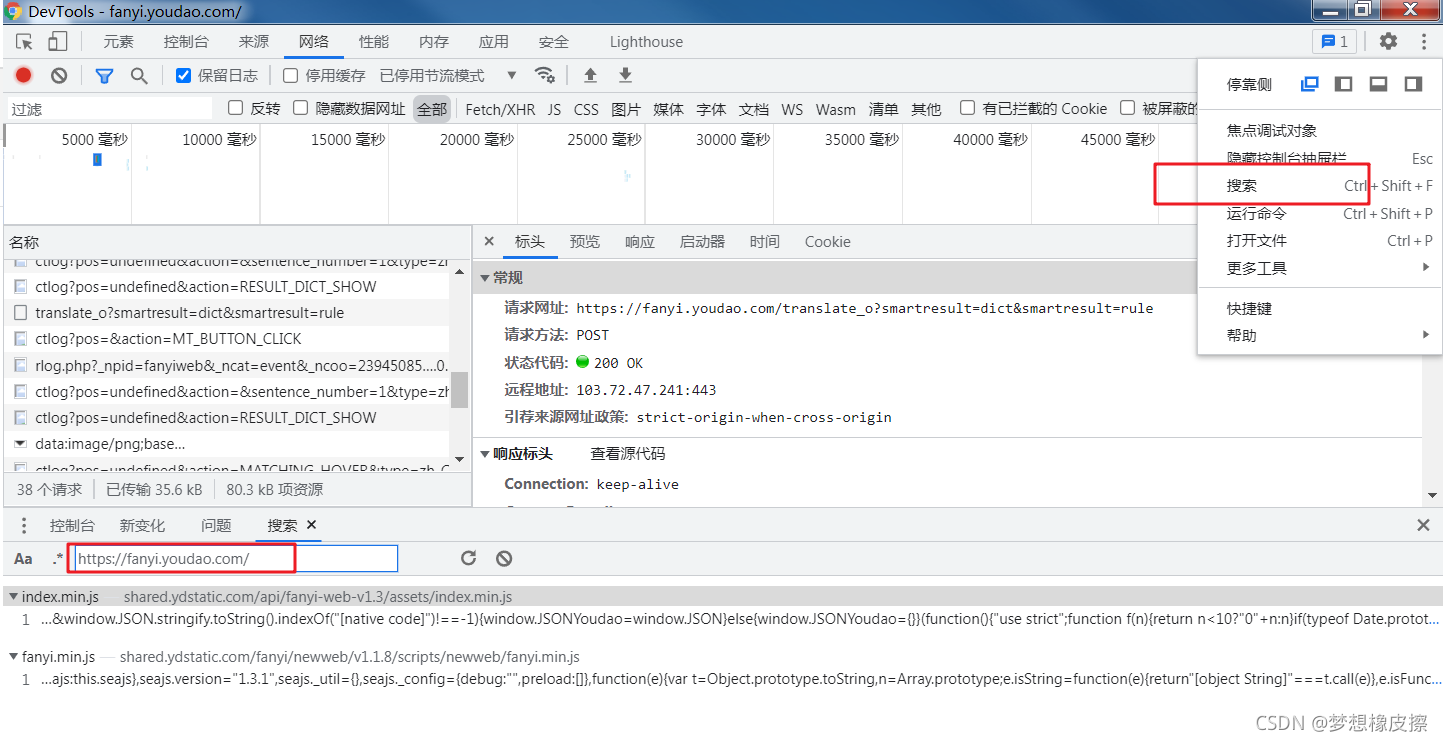The image size is (1443, 741).
Task: Dock DevTools to separate window icon
Action: 1309,84
